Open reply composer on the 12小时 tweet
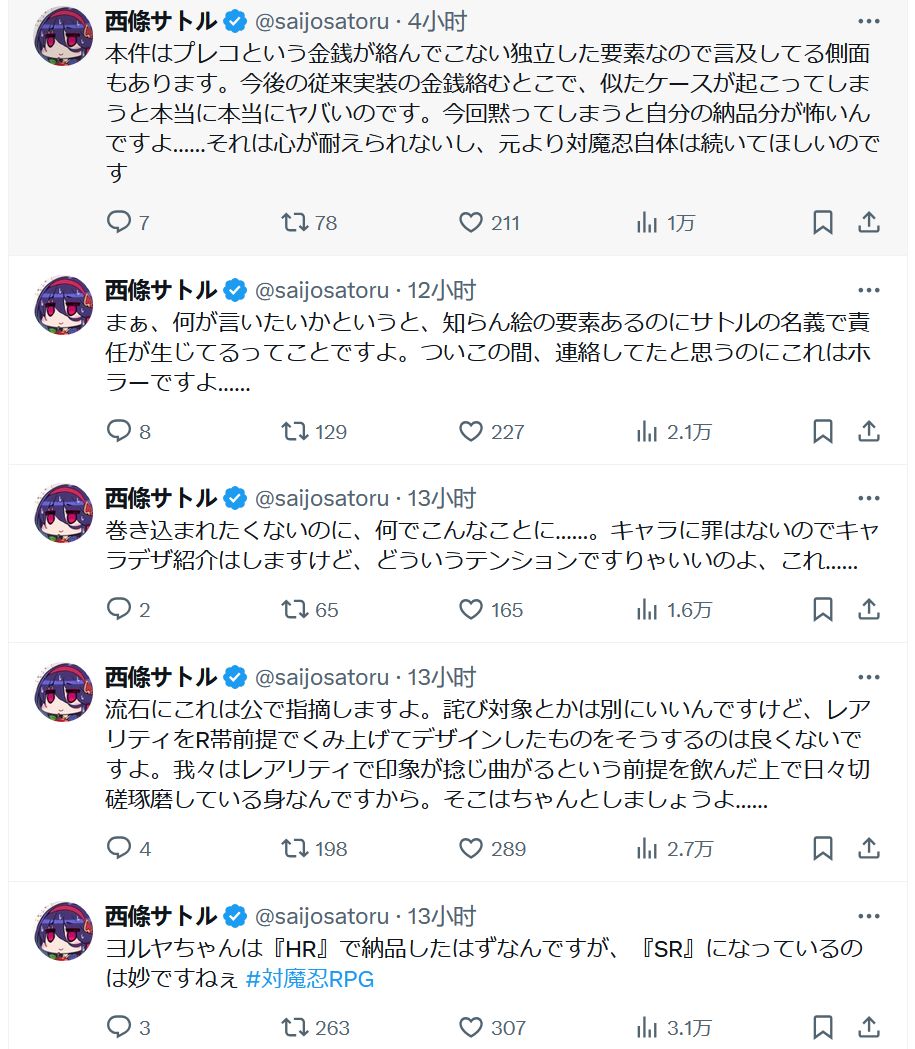The width and height of the screenshot is (915, 1049). (x=119, y=432)
